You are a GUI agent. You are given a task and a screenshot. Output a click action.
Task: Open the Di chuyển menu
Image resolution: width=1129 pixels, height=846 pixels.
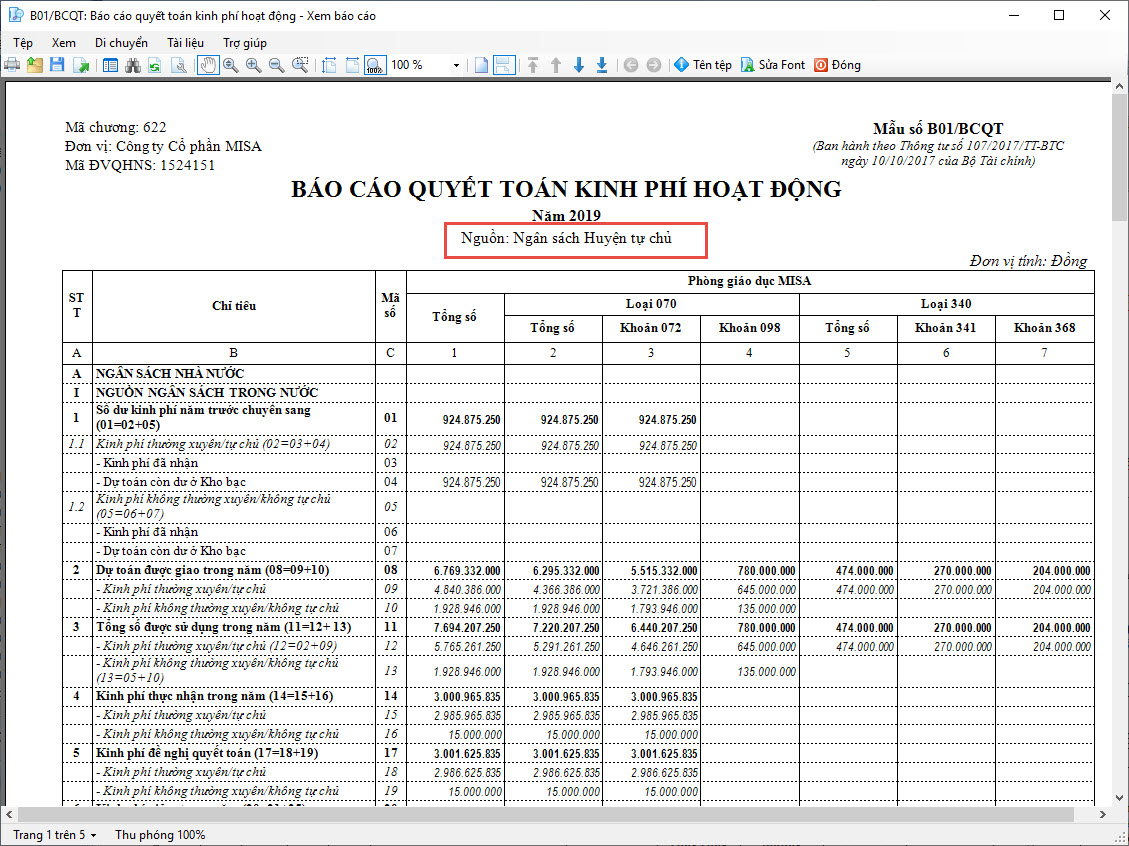point(121,43)
